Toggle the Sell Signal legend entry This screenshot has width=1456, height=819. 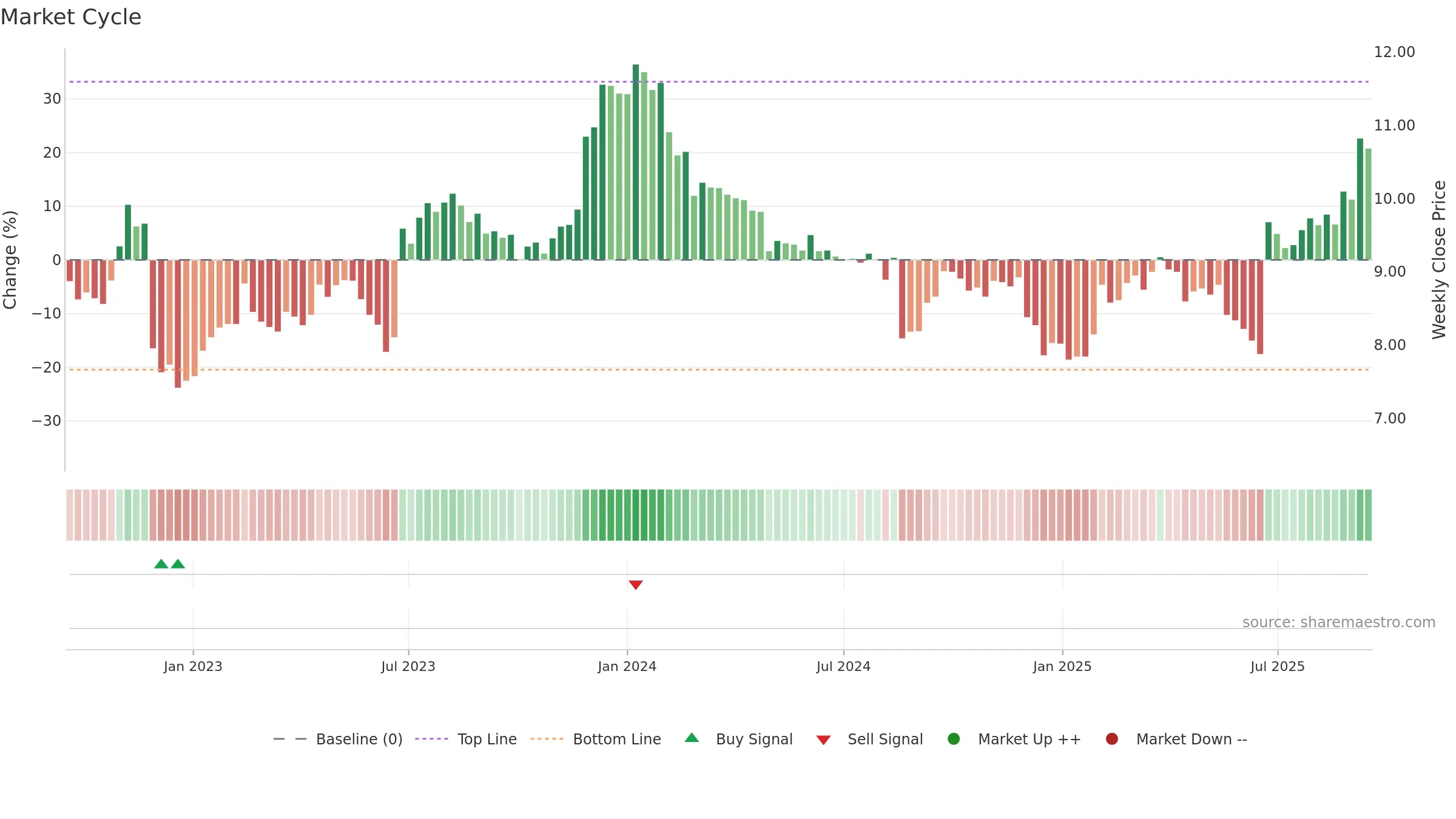point(869,739)
